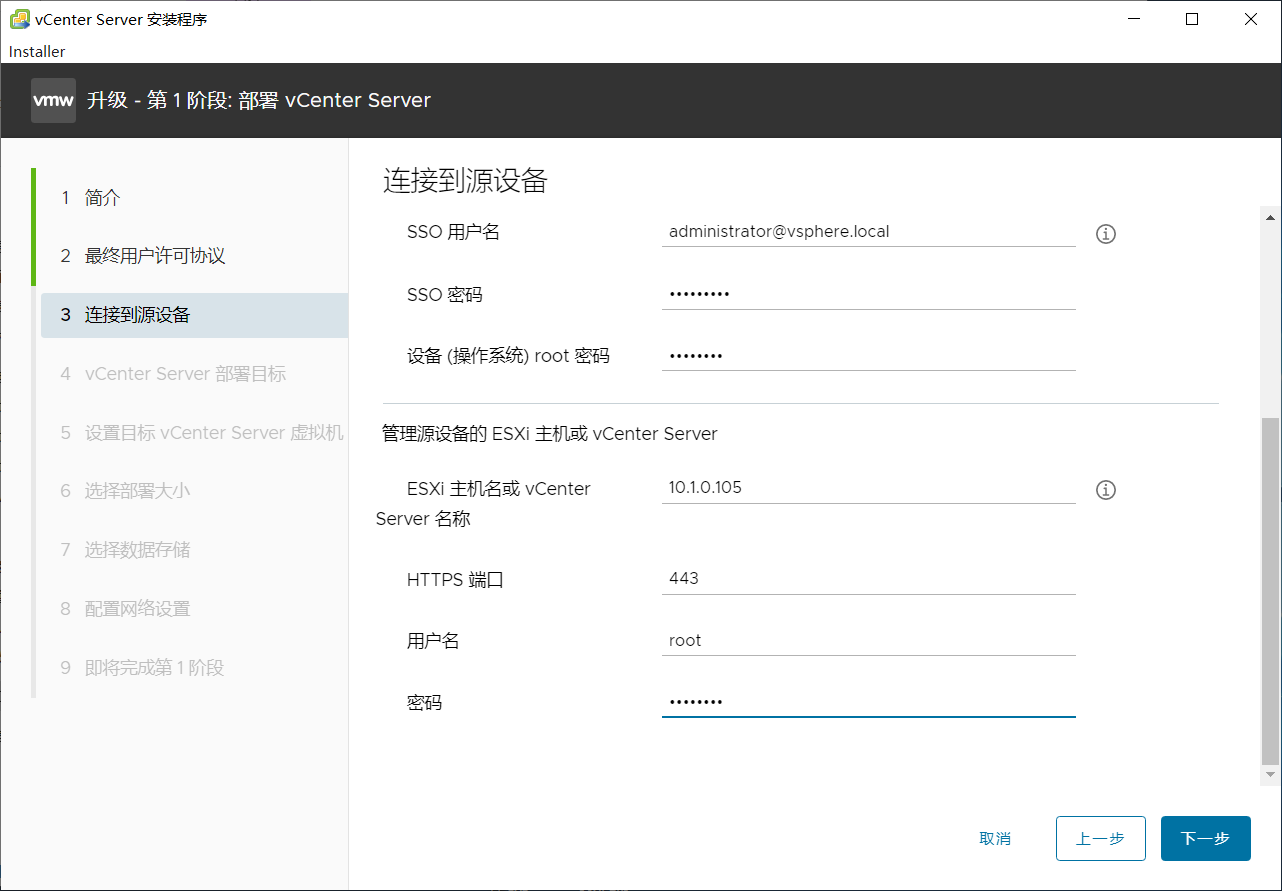Click the SSO 用户名 input field
This screenshot has width=1282, height=891.
[868, 231]
